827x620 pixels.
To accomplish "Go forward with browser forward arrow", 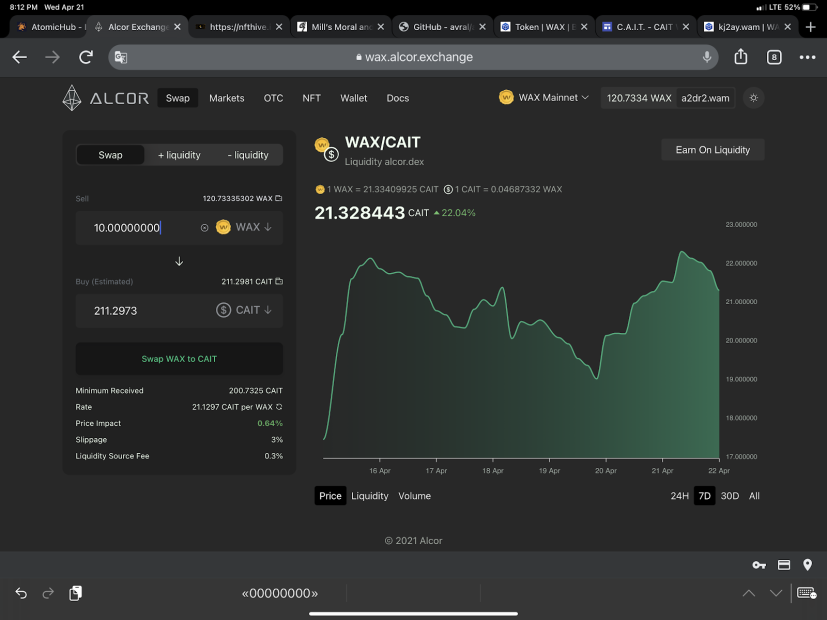I will pyautogui.click(x=52, y=57).
